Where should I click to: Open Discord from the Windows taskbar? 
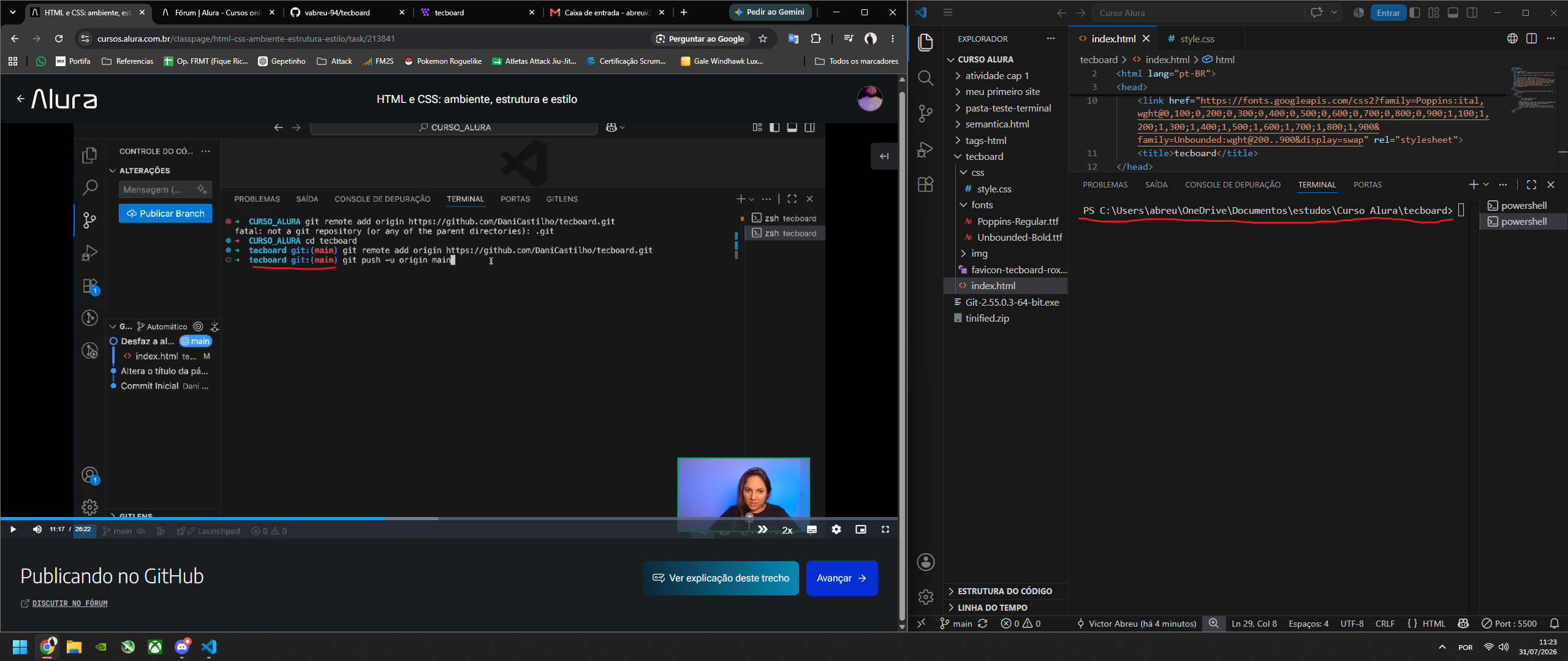[x=182, y=646]
